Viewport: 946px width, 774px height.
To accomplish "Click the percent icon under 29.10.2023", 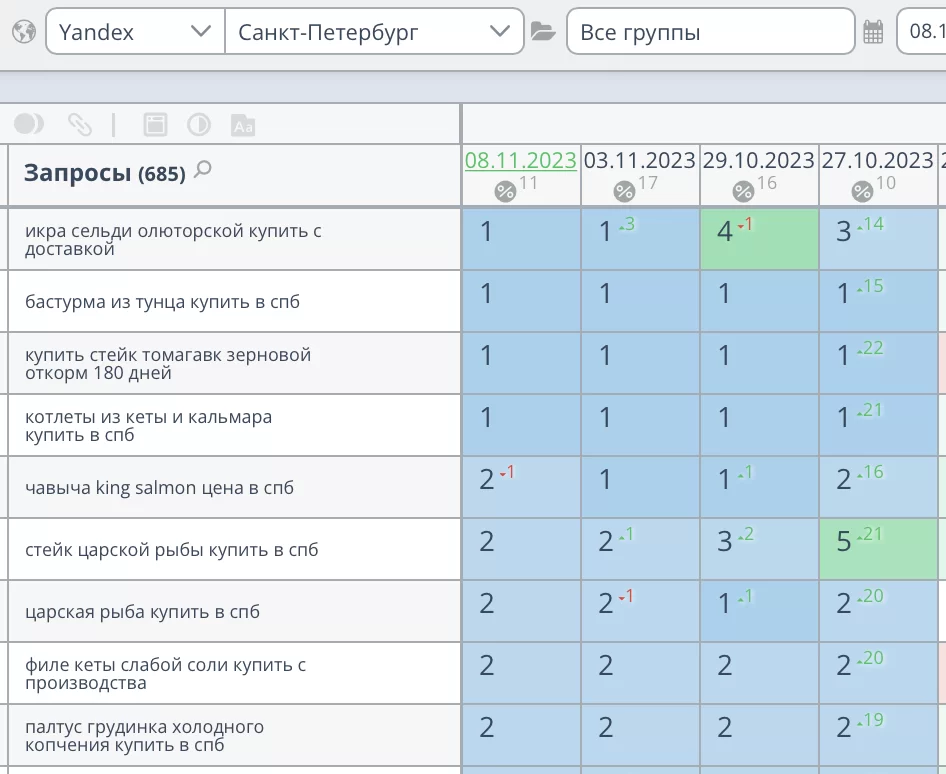I will [x=743, y=191].
